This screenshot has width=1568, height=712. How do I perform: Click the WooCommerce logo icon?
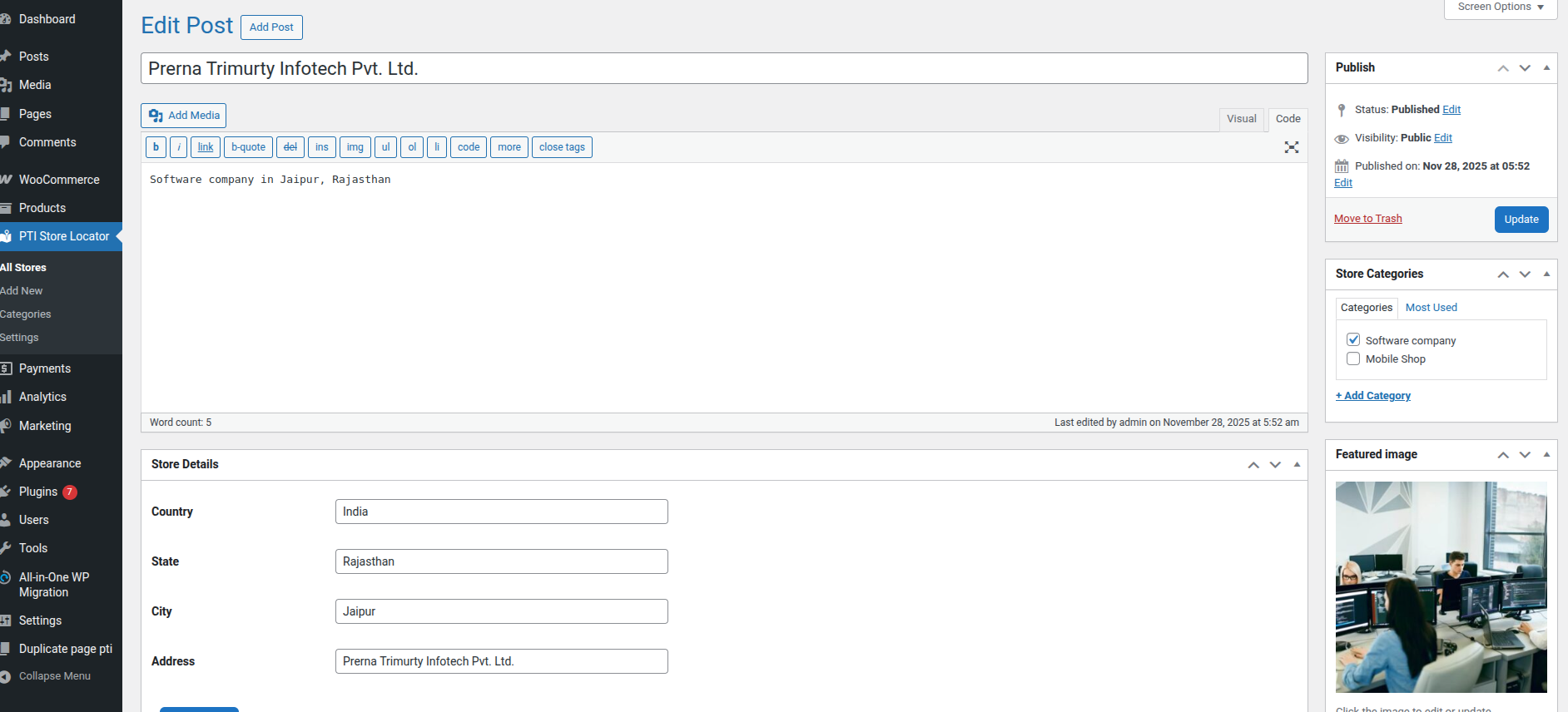[5, 180]
